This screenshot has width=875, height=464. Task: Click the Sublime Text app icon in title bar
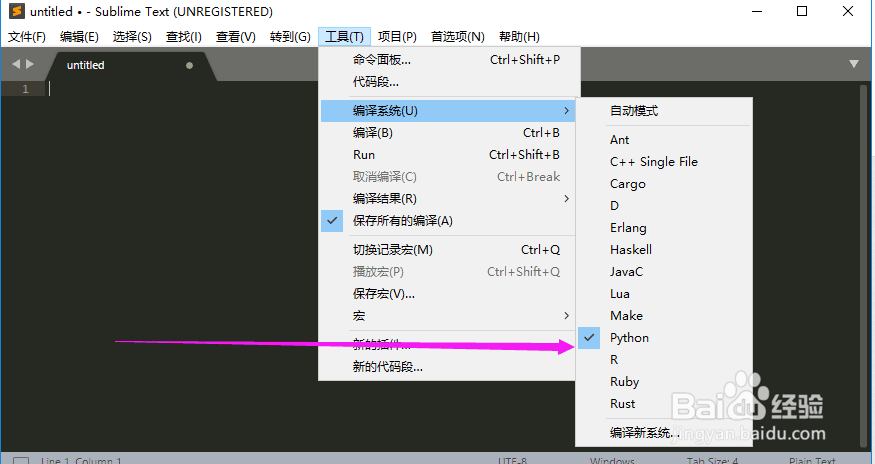[x=17, y=11]
